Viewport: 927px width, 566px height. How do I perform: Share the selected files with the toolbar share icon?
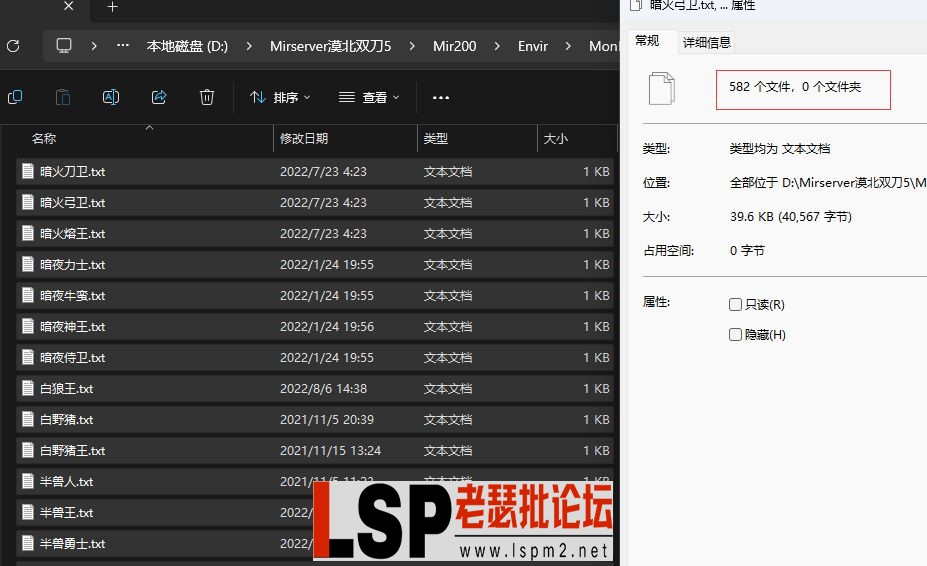tap(159, 97)
